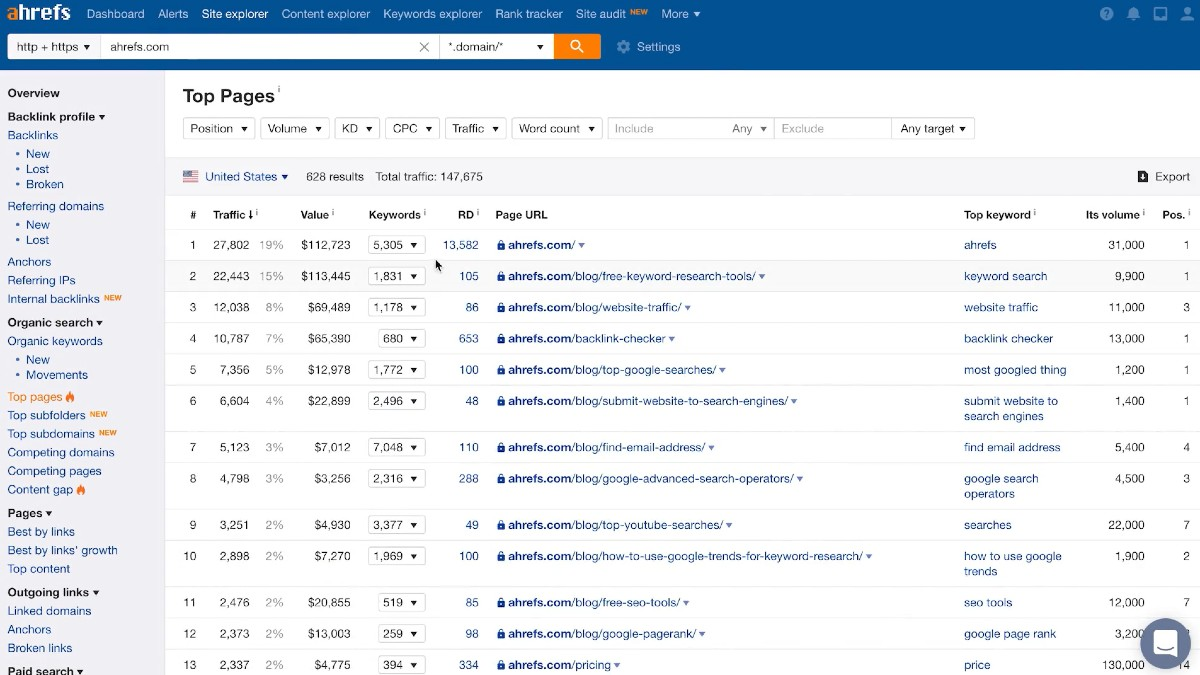The height and width of the screenshot is (675, 1200).
Task: Open the United States country selector
Action: click(237, 177)
